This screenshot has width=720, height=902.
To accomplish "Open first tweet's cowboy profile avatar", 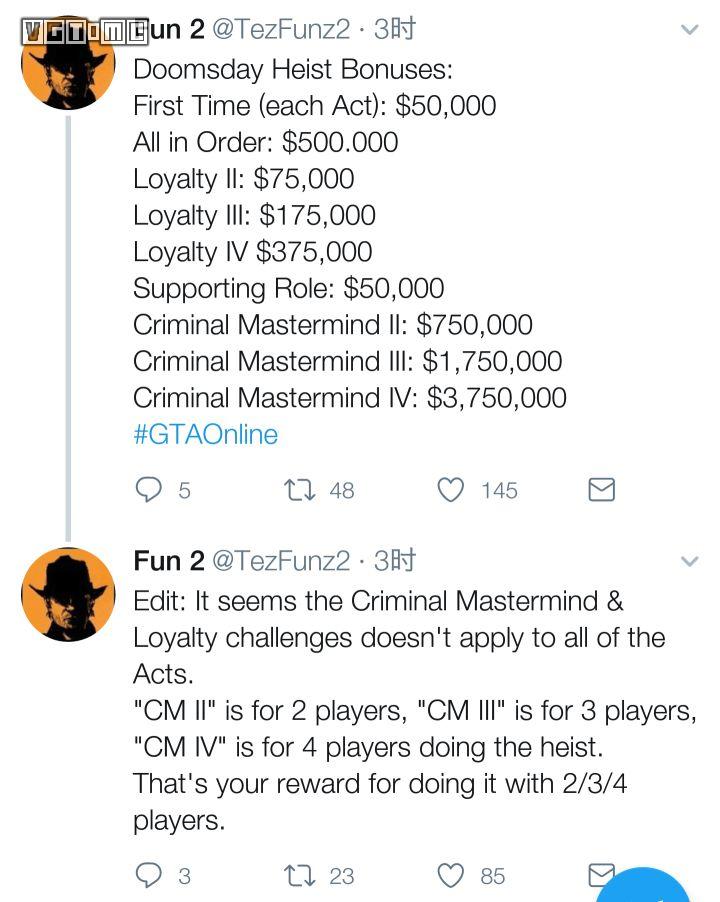I will (68, 65).
